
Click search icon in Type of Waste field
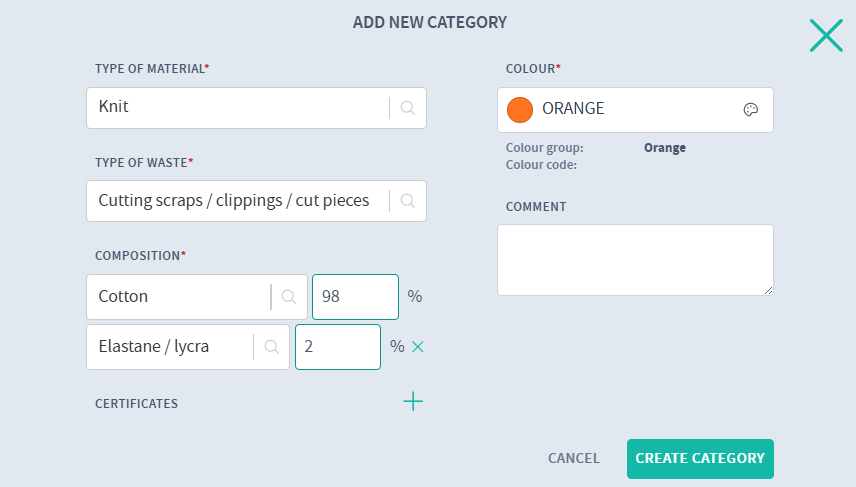point(407,201)
